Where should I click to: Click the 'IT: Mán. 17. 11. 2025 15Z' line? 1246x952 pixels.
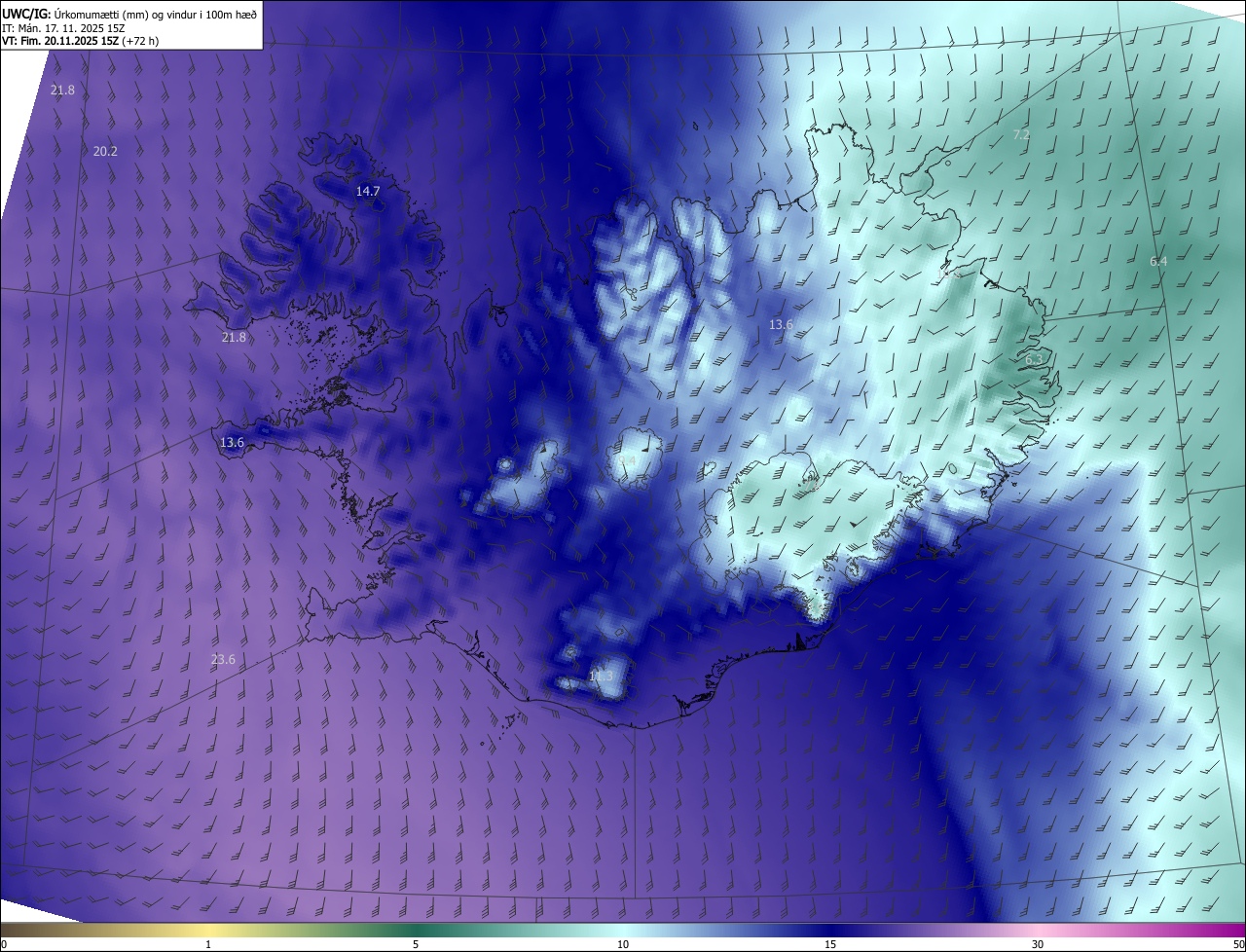[x=63, y=28]
